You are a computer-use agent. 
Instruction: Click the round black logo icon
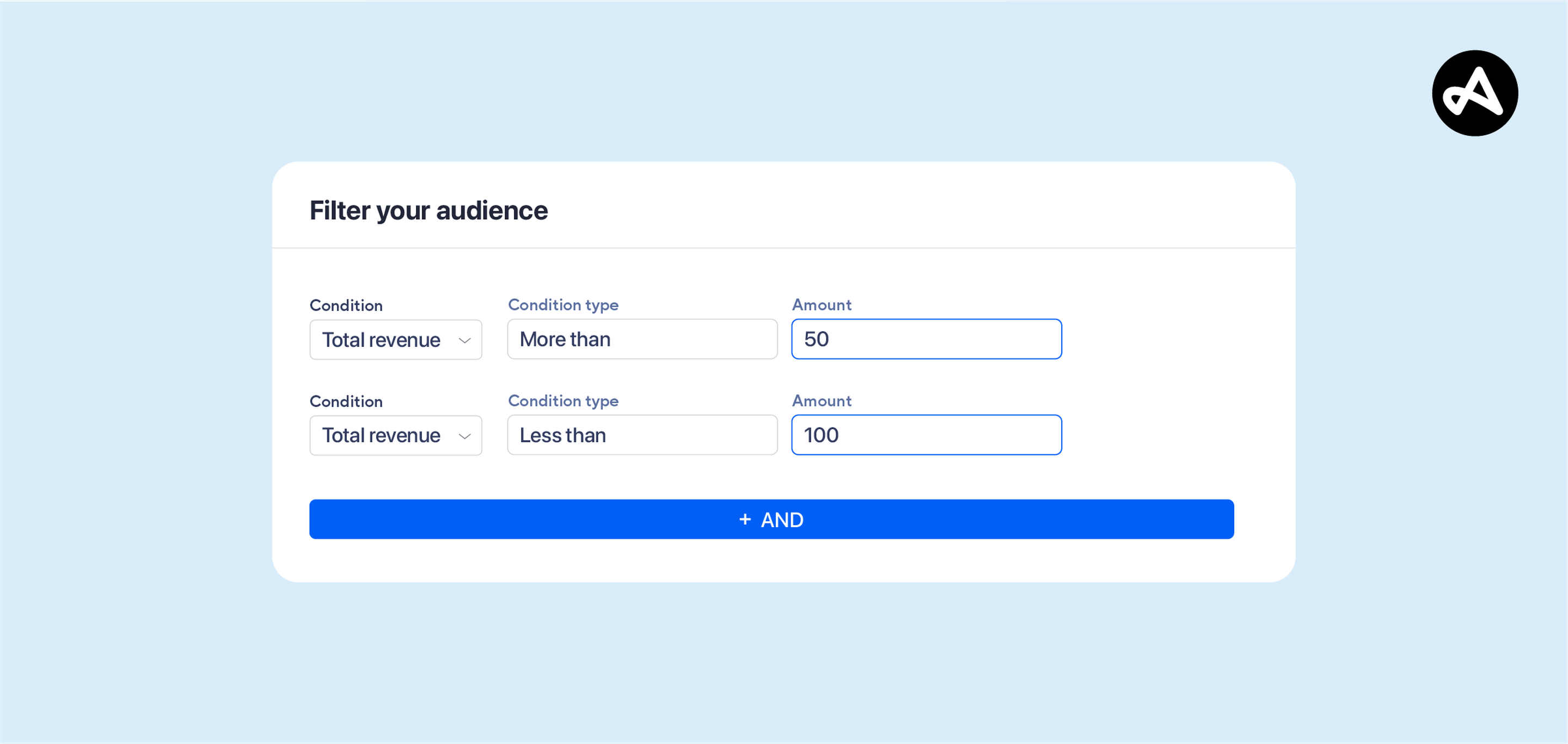(1474, 93)
